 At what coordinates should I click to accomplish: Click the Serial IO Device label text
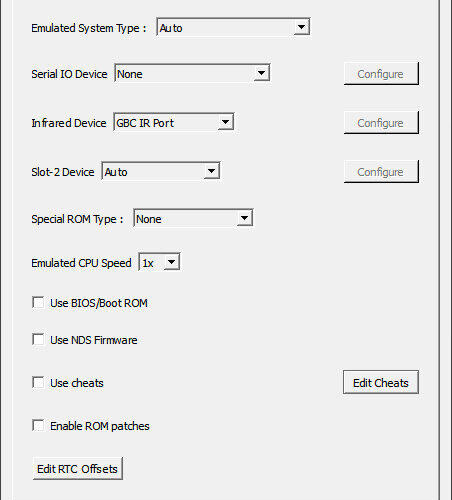pos(69,74)
